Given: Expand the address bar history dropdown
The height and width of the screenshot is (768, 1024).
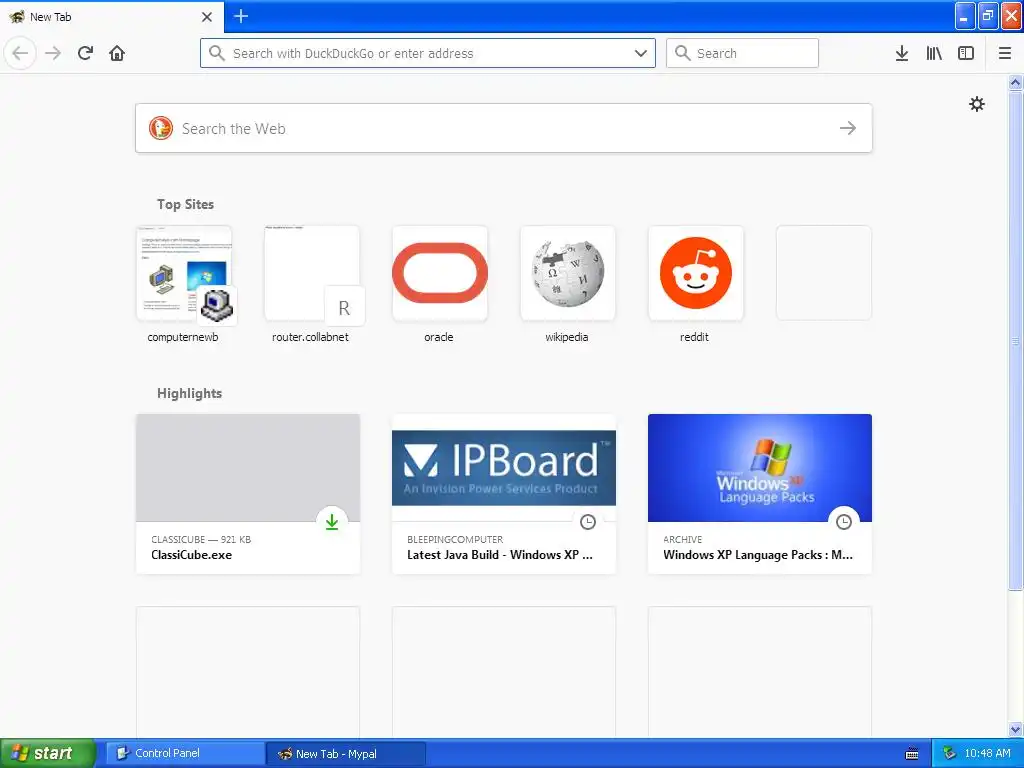Looking at the screenshot, I should pos(641,53).
